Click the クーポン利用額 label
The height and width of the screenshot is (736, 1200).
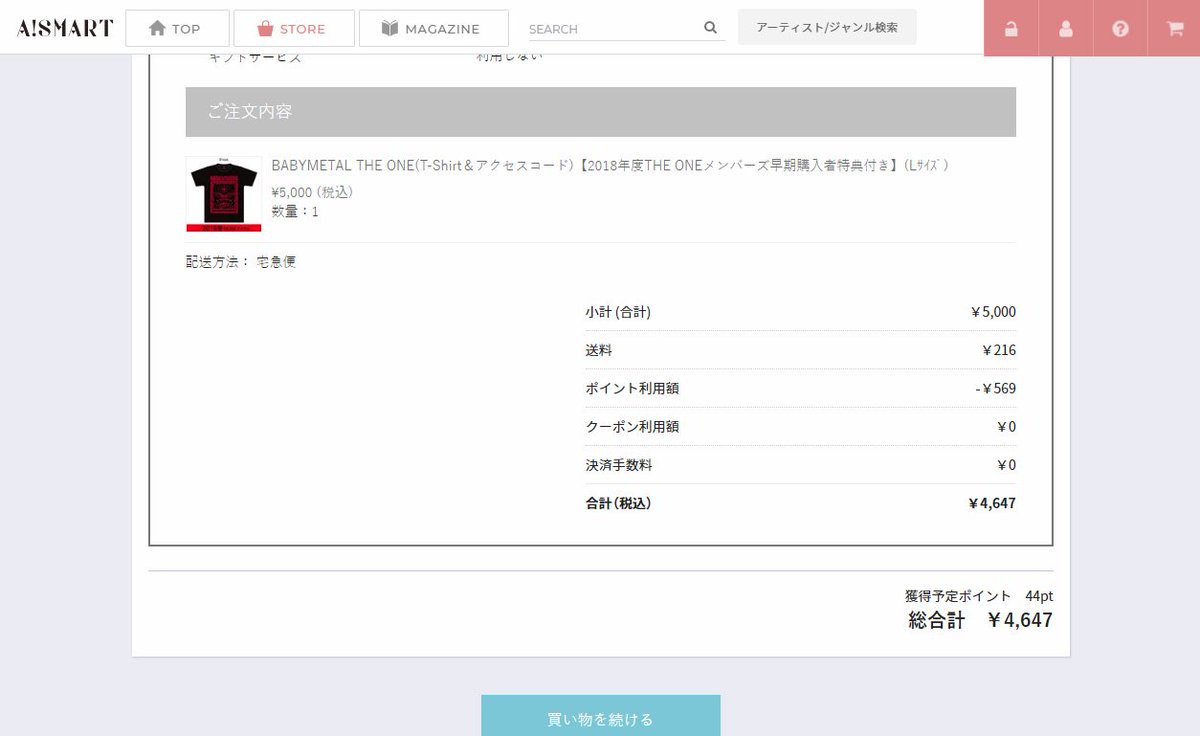click(632, 427)
